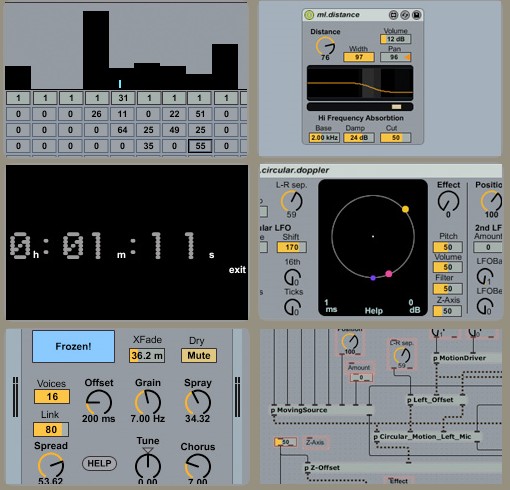This screenshot has width=510, height=490.
Task: Open the HELP button in granular device
Action: [x=99, y=463]
